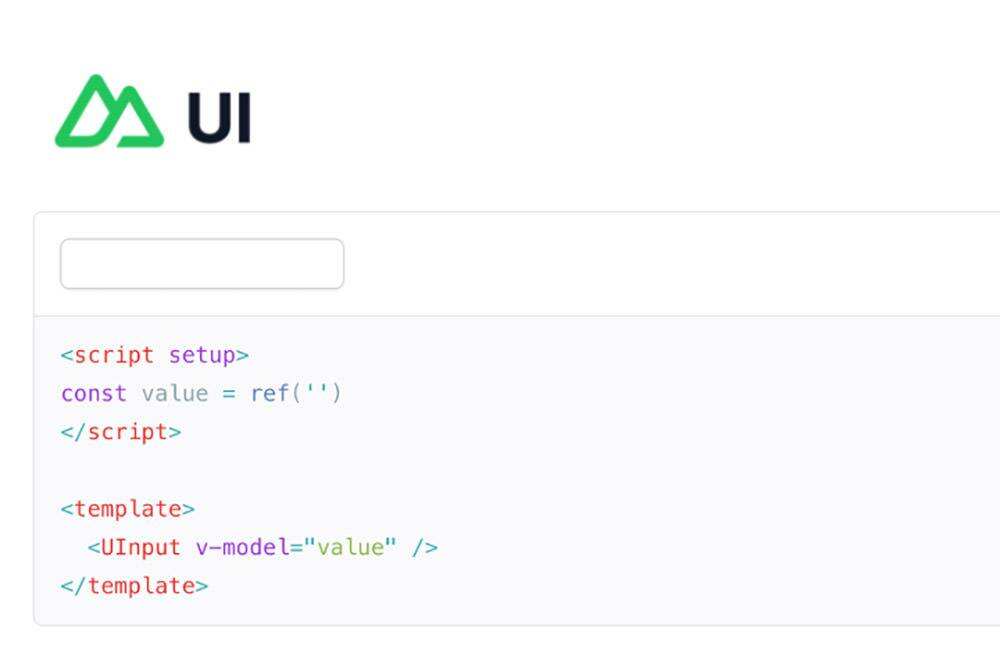The image size is (1000, 667).
Task: Click the "setup" attribute in the script tag
Action: pos(201,355)
